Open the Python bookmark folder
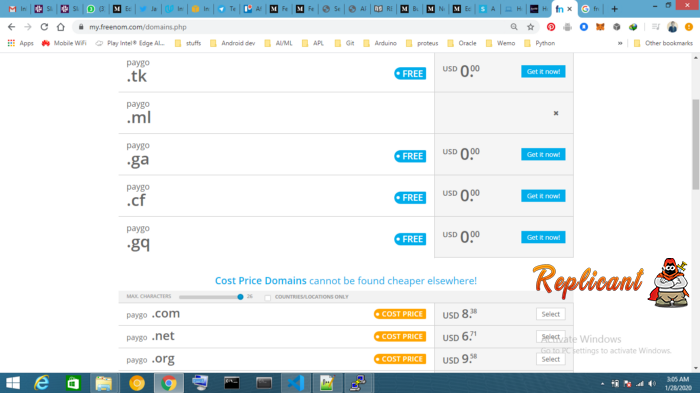The image size is (700, 393). pos(539,43)
